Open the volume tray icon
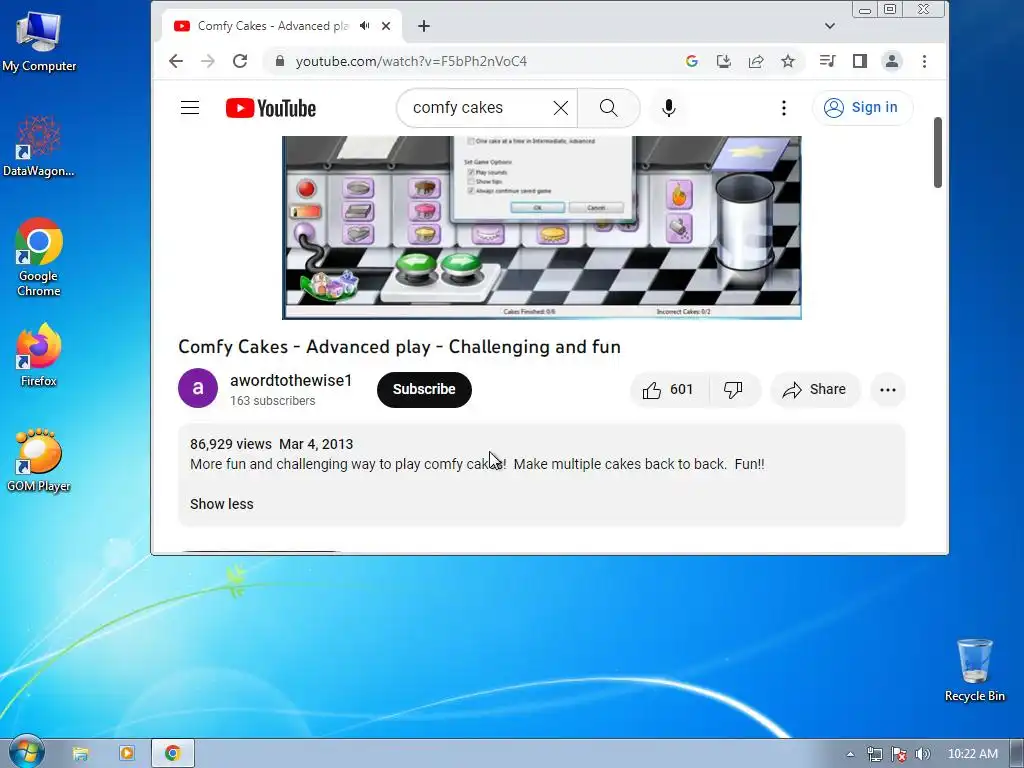This screenshot has width=1024, height=768. point(922,754)
